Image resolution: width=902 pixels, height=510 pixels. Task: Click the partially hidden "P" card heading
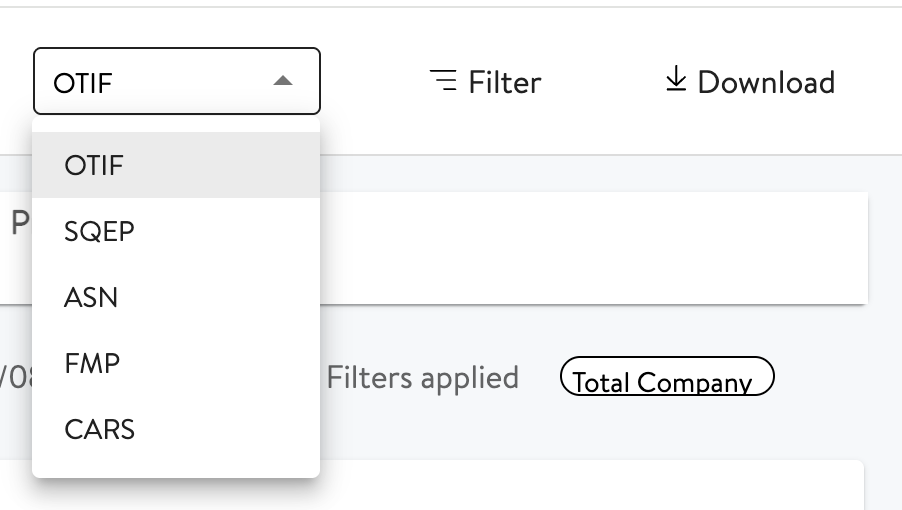click(x=19, y=223)
